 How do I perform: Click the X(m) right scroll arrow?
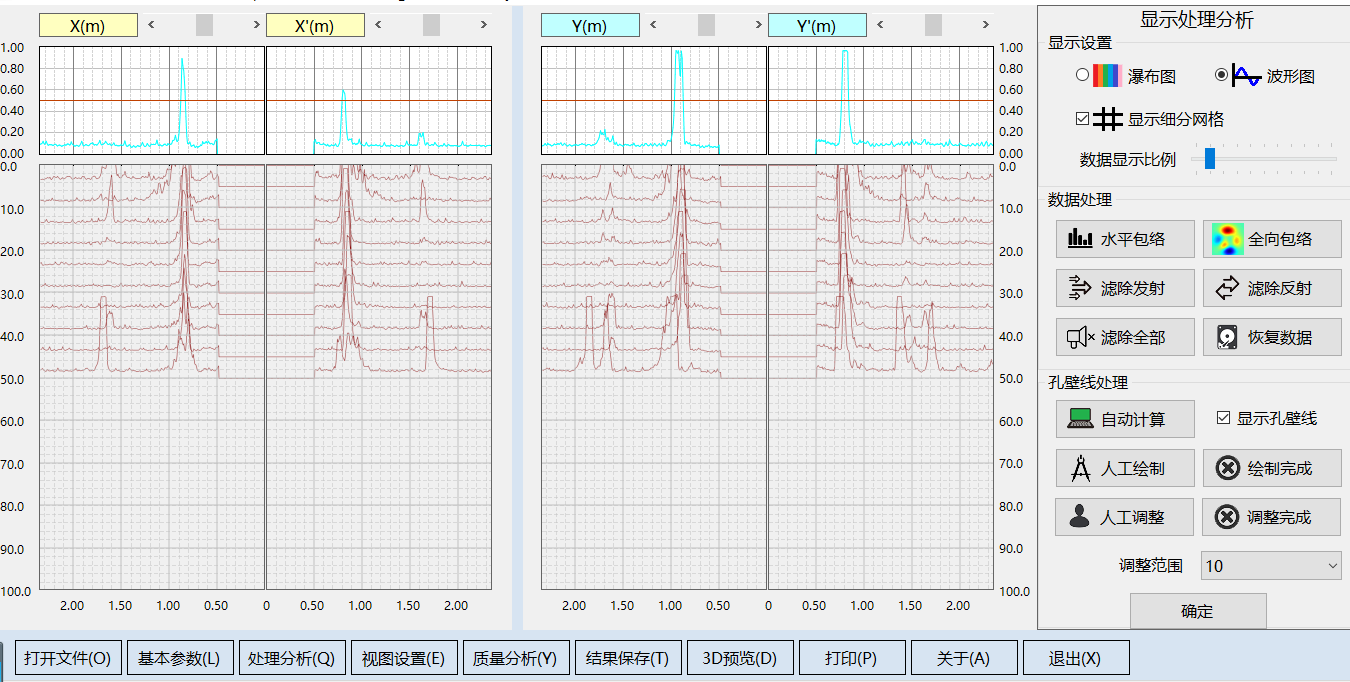[x=256, y=25]
